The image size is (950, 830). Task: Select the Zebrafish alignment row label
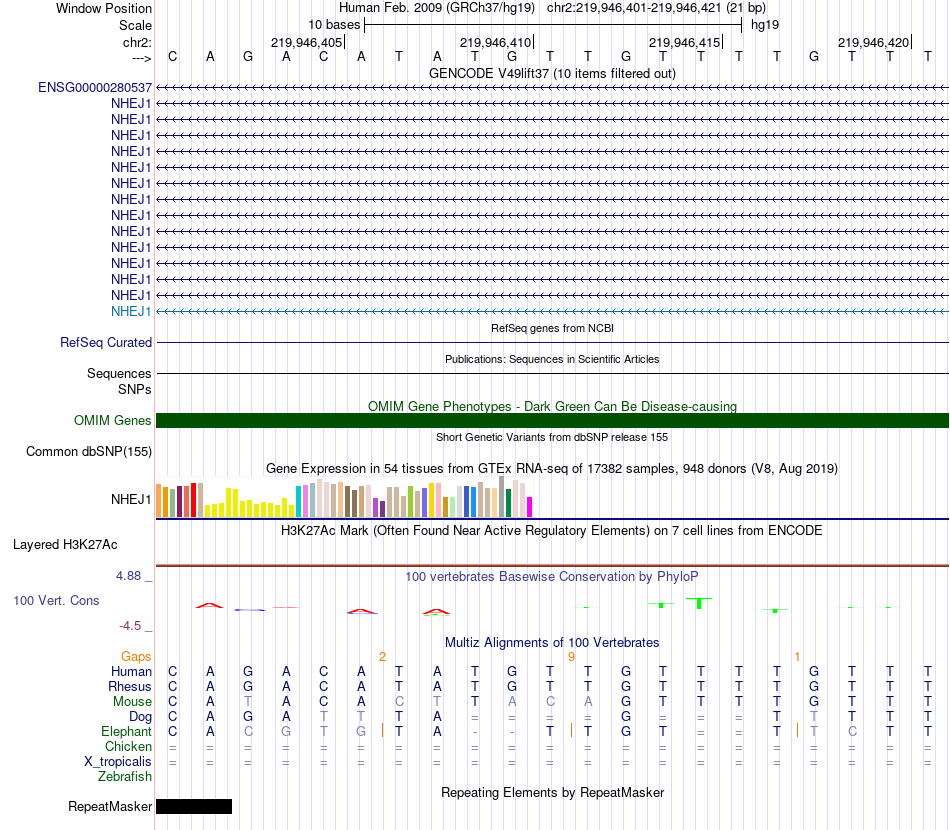point(125,777)
